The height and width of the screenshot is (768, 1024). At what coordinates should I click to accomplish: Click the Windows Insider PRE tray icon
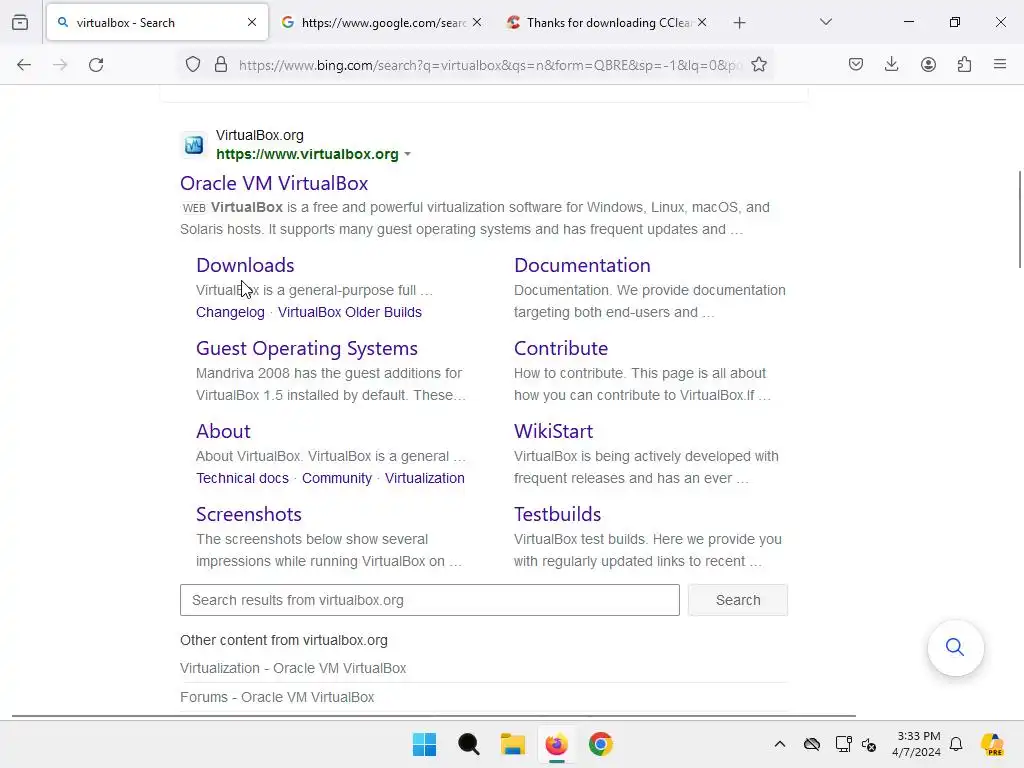pos(992,744)
